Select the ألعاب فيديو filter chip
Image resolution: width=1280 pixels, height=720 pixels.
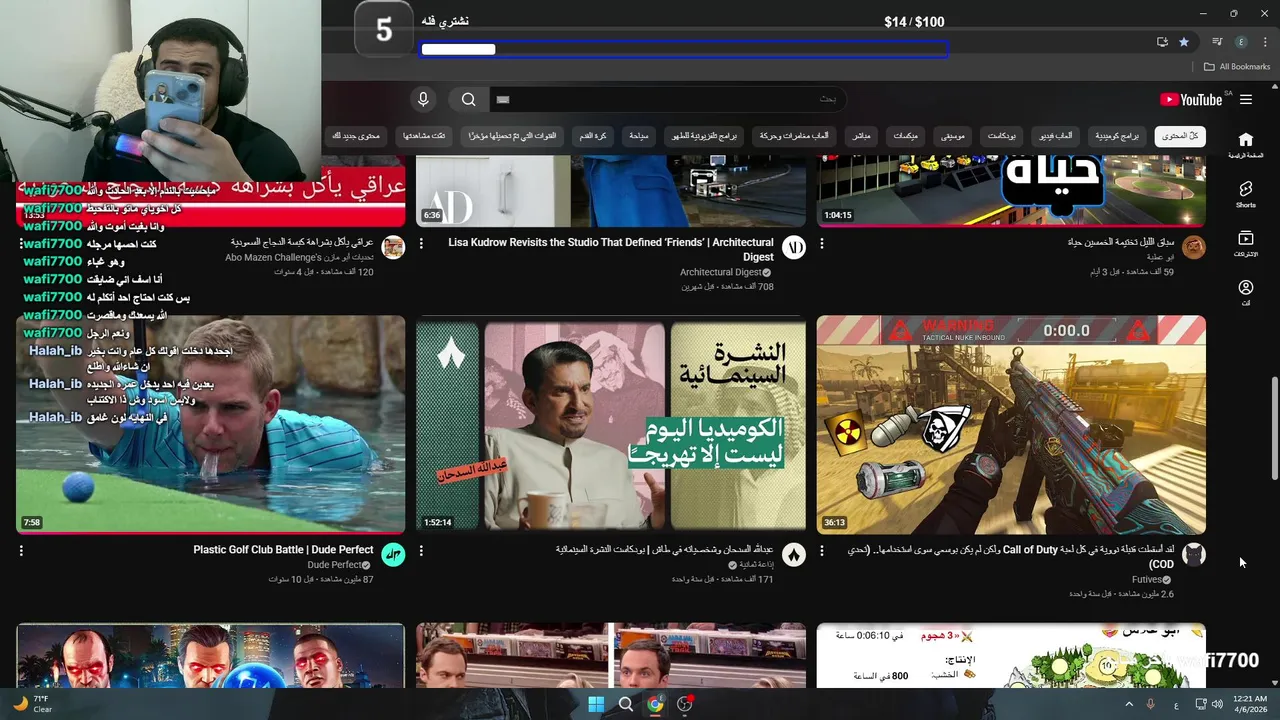pos(1056,136)
